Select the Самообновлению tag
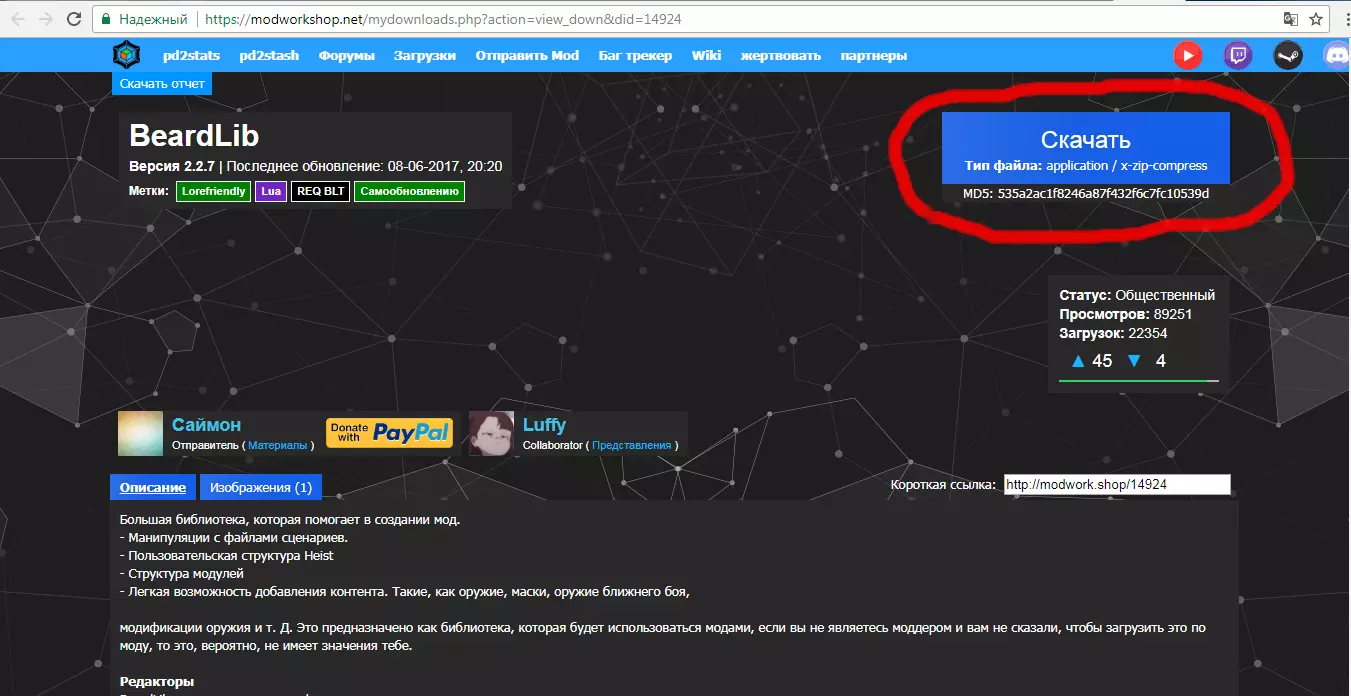The height and width of the screenshot is (696, 1351). point(410,191)
